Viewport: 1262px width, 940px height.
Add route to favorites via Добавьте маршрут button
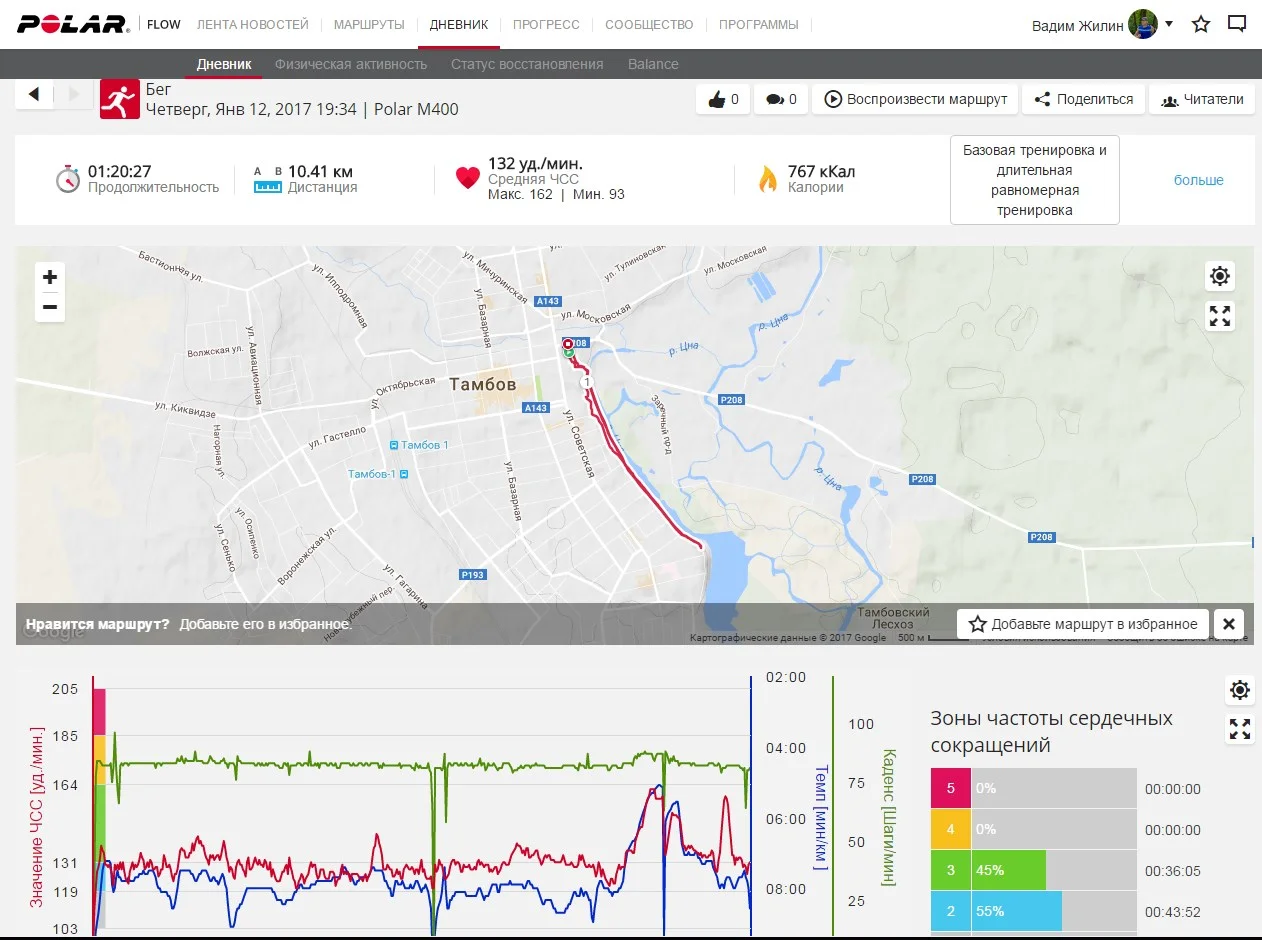pos(1083,624)
